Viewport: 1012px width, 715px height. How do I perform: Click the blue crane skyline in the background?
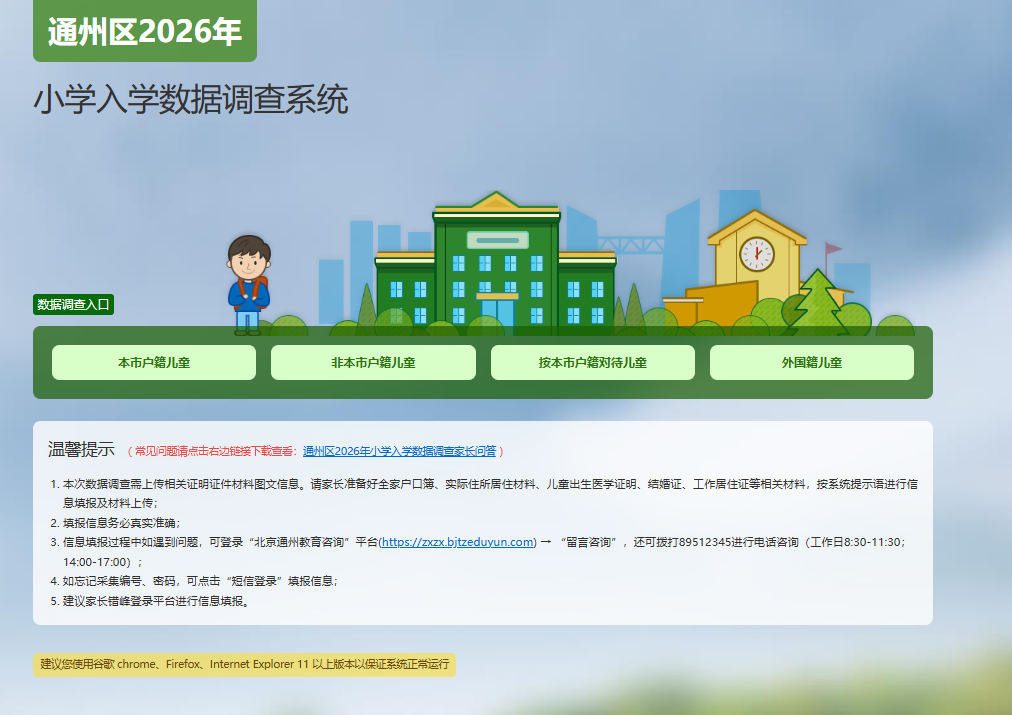coord(630,242)
